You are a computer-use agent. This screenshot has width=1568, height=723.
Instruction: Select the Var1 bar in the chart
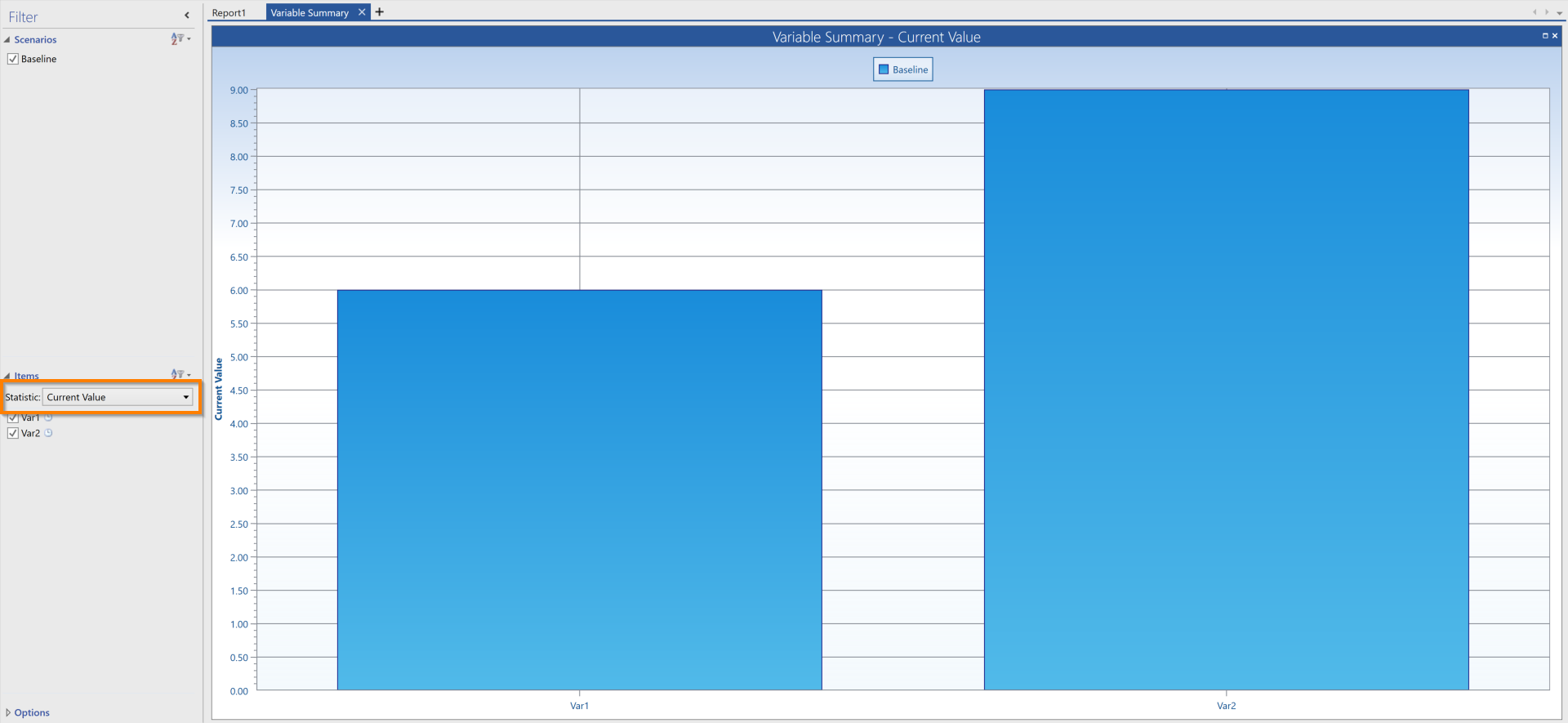[580, 490]
